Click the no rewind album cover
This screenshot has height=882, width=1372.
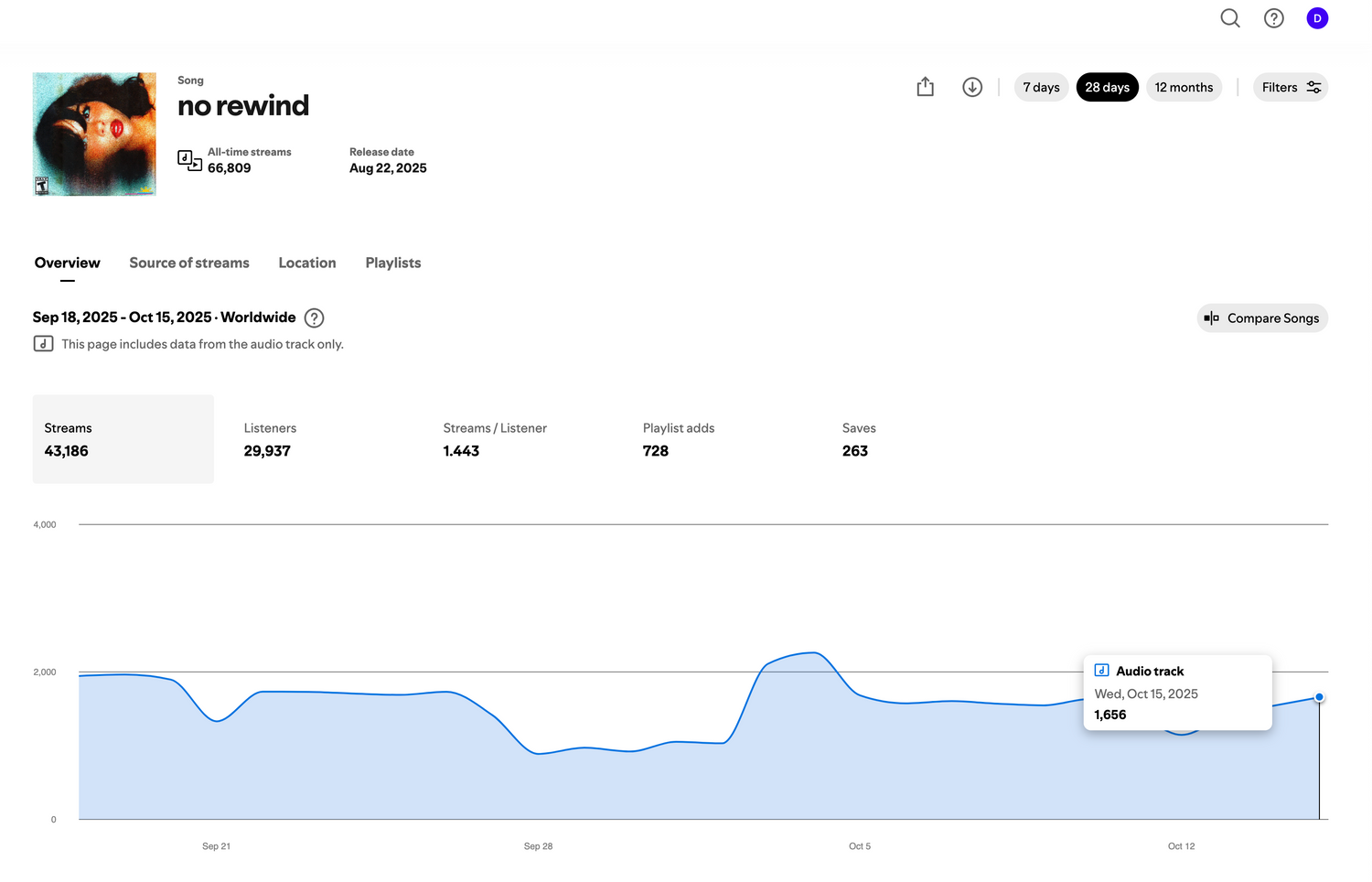pos(94,134)
